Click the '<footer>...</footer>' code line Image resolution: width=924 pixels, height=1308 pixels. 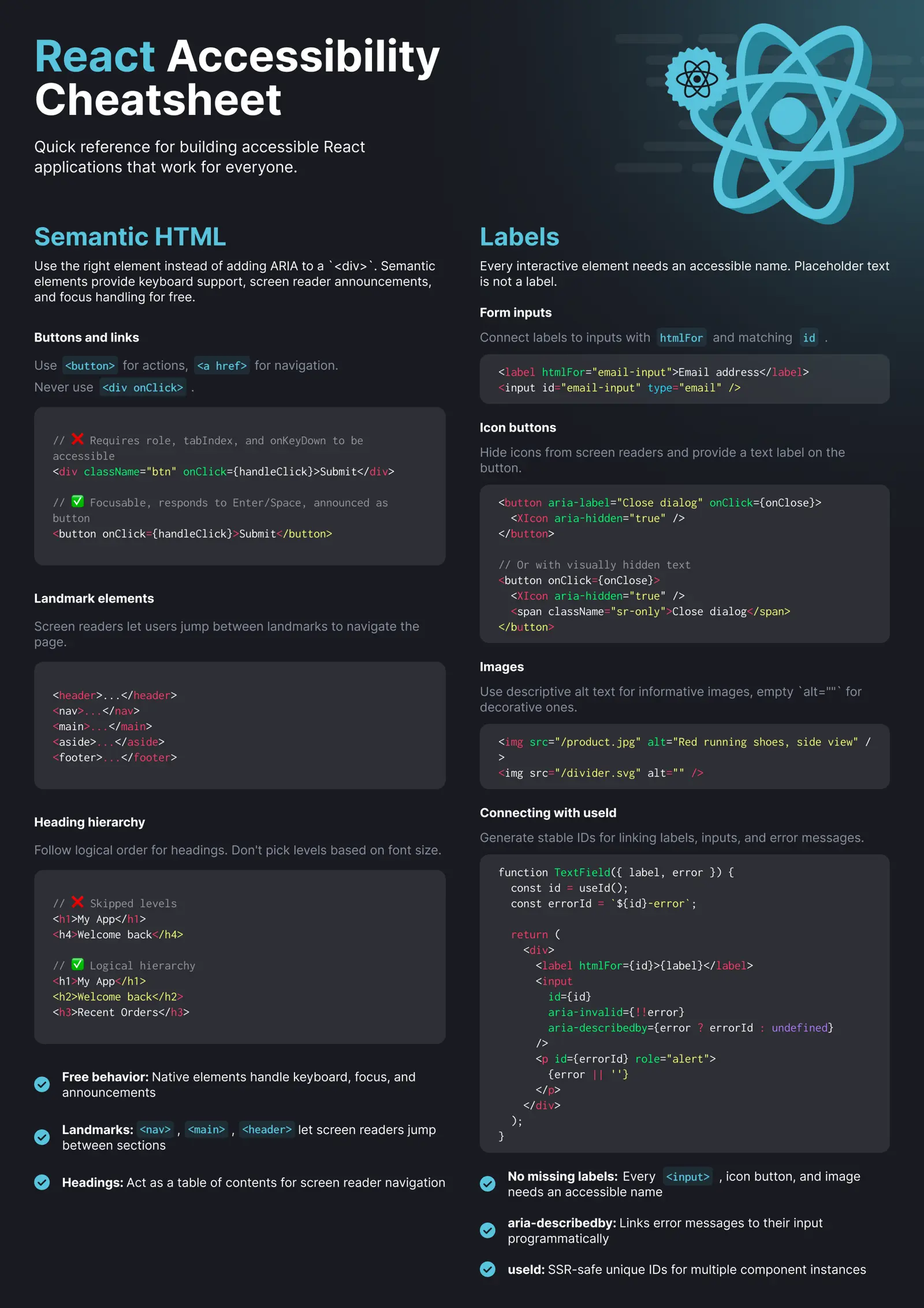115,757
